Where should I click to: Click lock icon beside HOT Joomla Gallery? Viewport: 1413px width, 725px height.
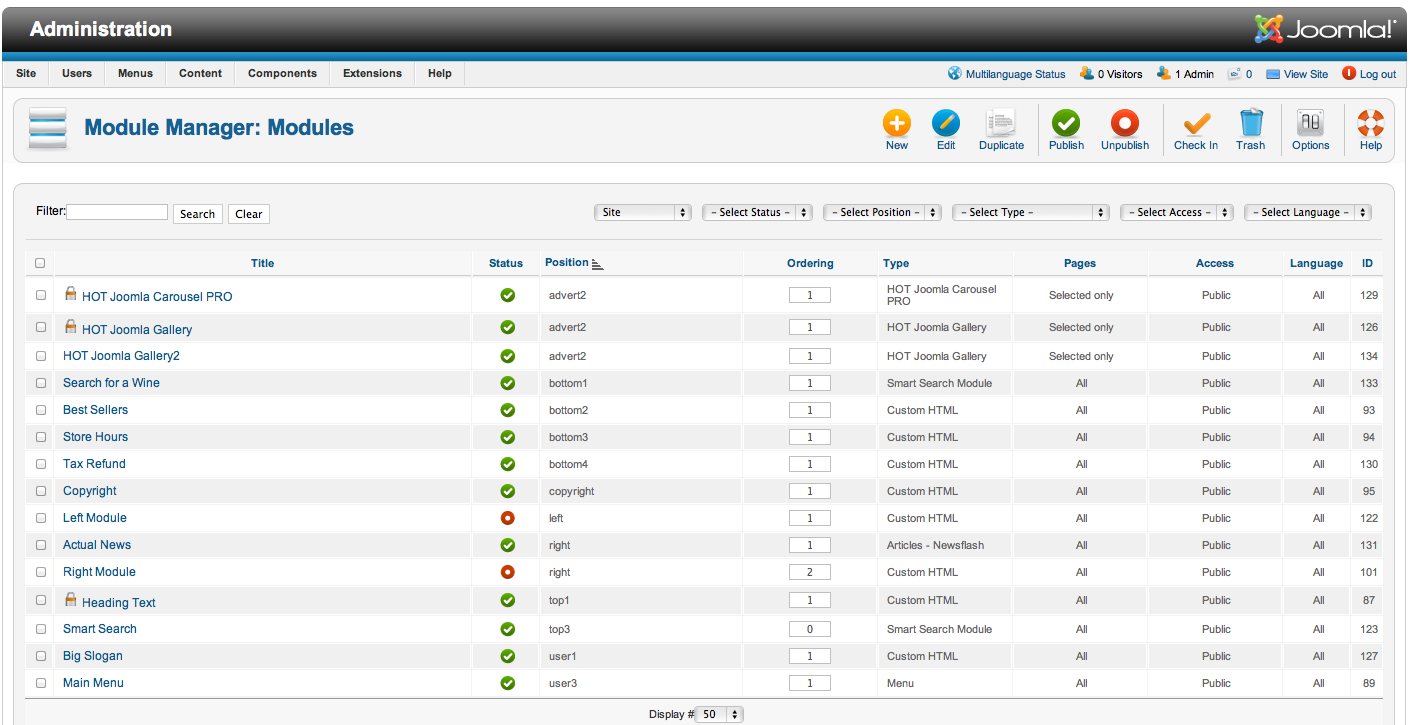(x=71, y=326)
